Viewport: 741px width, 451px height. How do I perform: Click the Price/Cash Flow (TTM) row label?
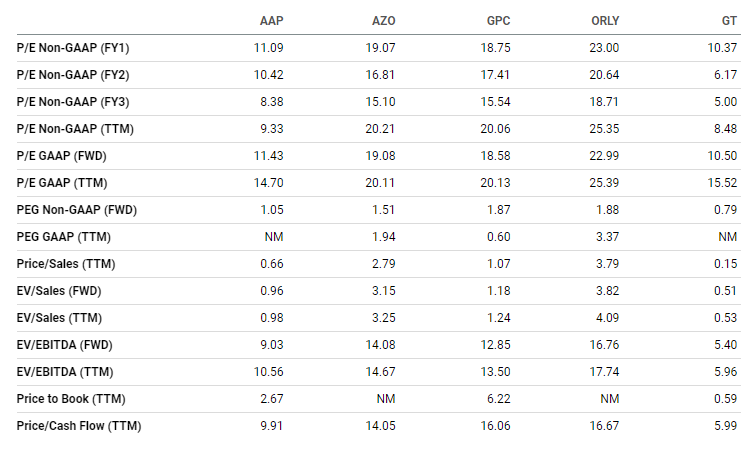pyautogui.click(x=79, y=426)
